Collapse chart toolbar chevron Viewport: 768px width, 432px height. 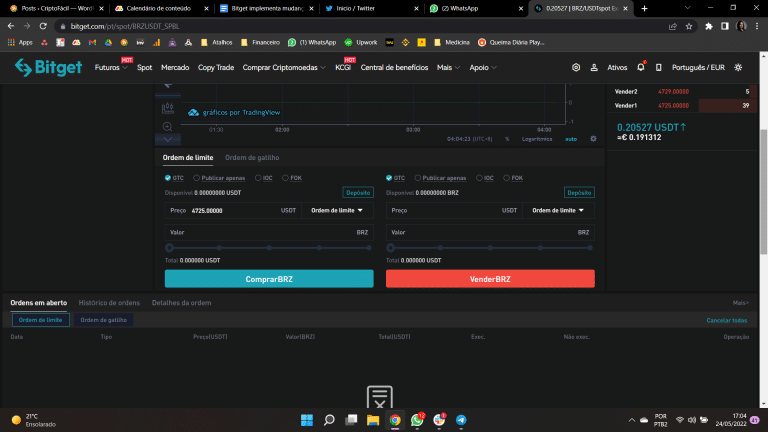168,140
